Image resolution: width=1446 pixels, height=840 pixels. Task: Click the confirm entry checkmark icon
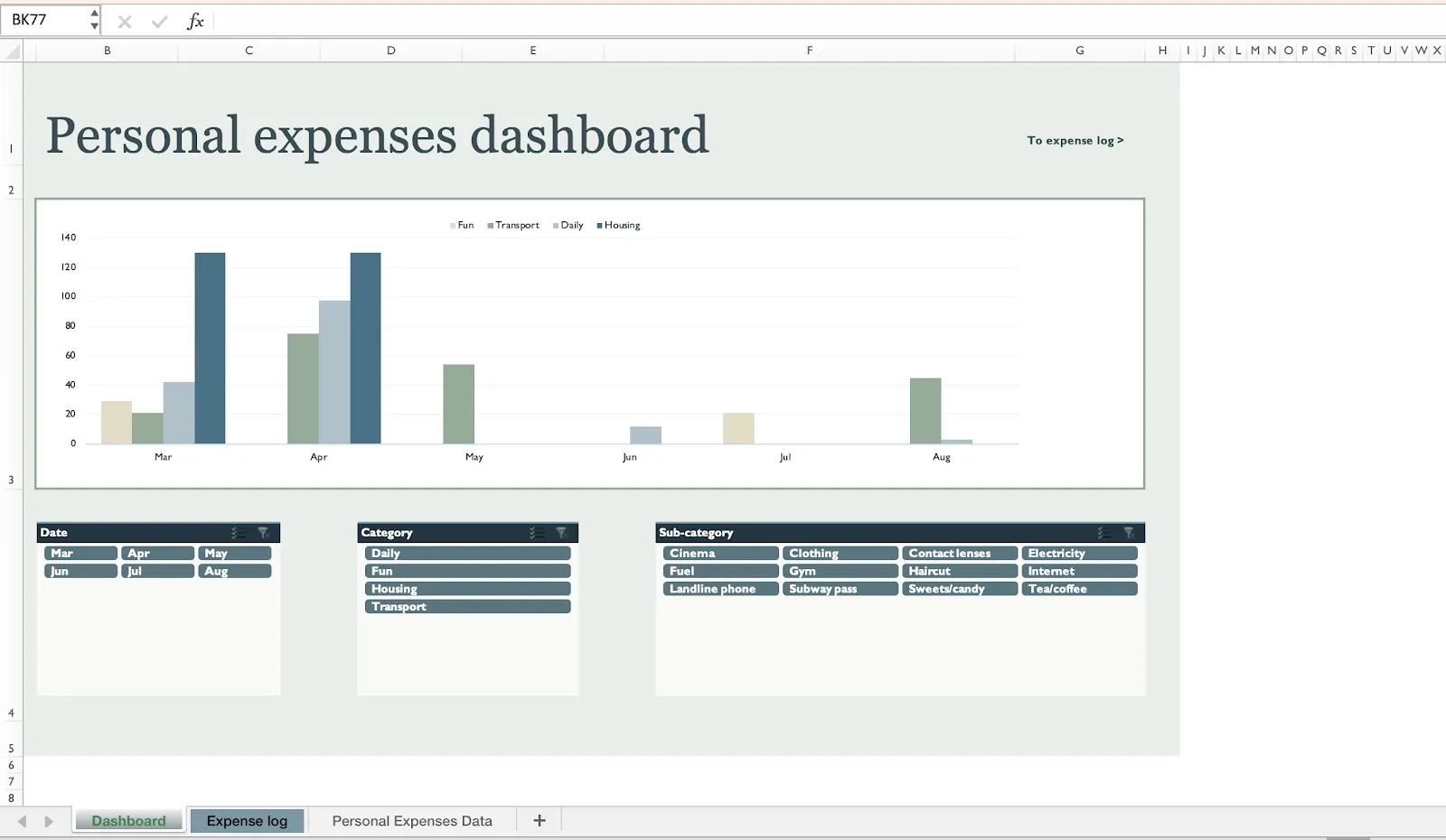pos(160,22)
